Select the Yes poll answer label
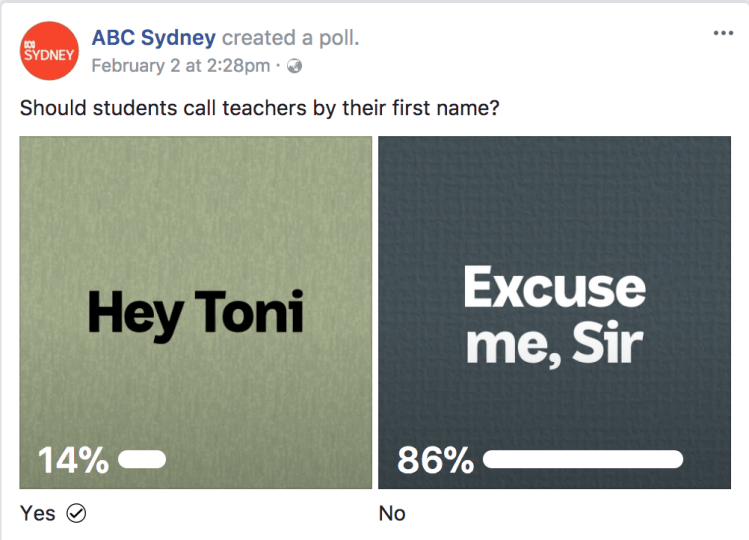 pyautogui.click(x=38, y=513)
